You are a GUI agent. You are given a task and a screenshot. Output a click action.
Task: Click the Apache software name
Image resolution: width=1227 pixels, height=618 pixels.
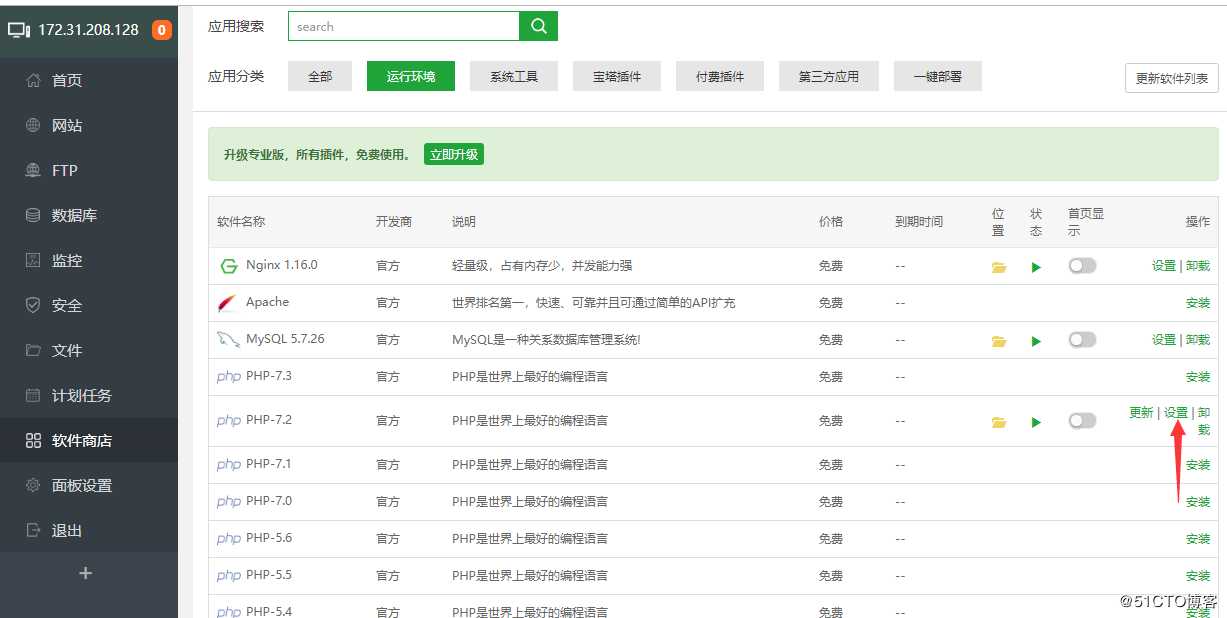pos(267,302)
